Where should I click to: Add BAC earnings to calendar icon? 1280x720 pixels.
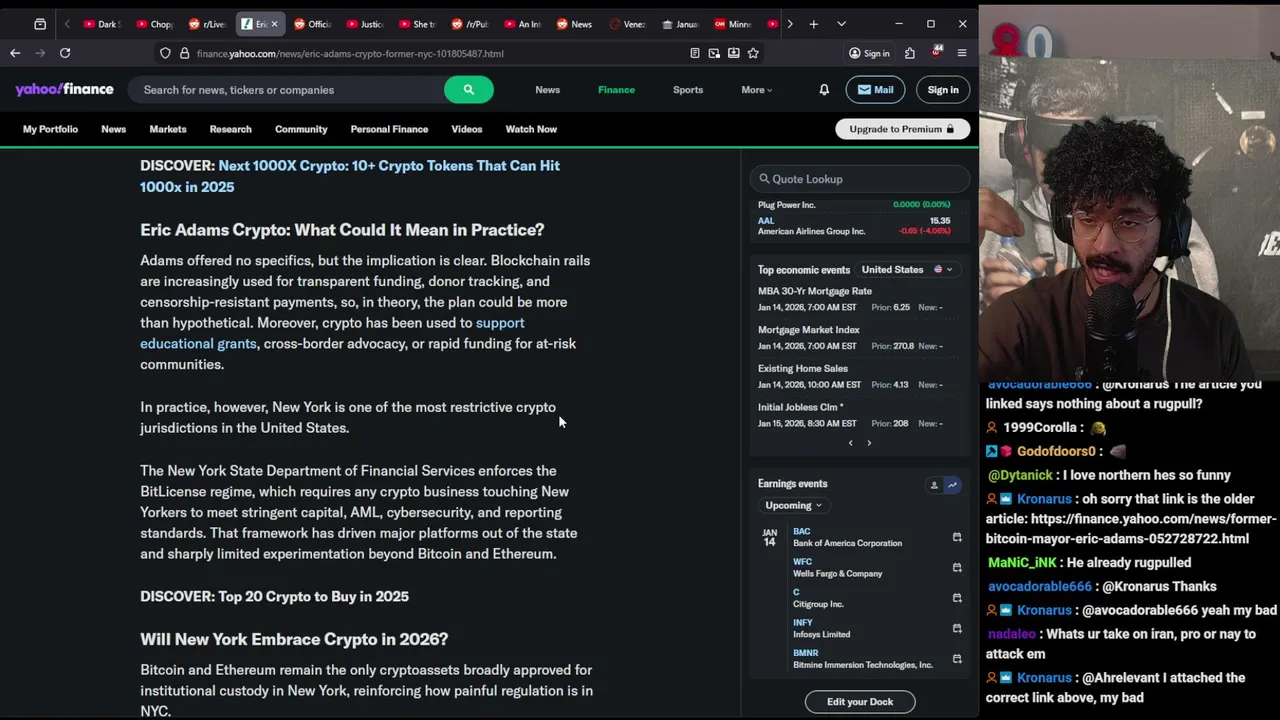[x=957, y=537]
